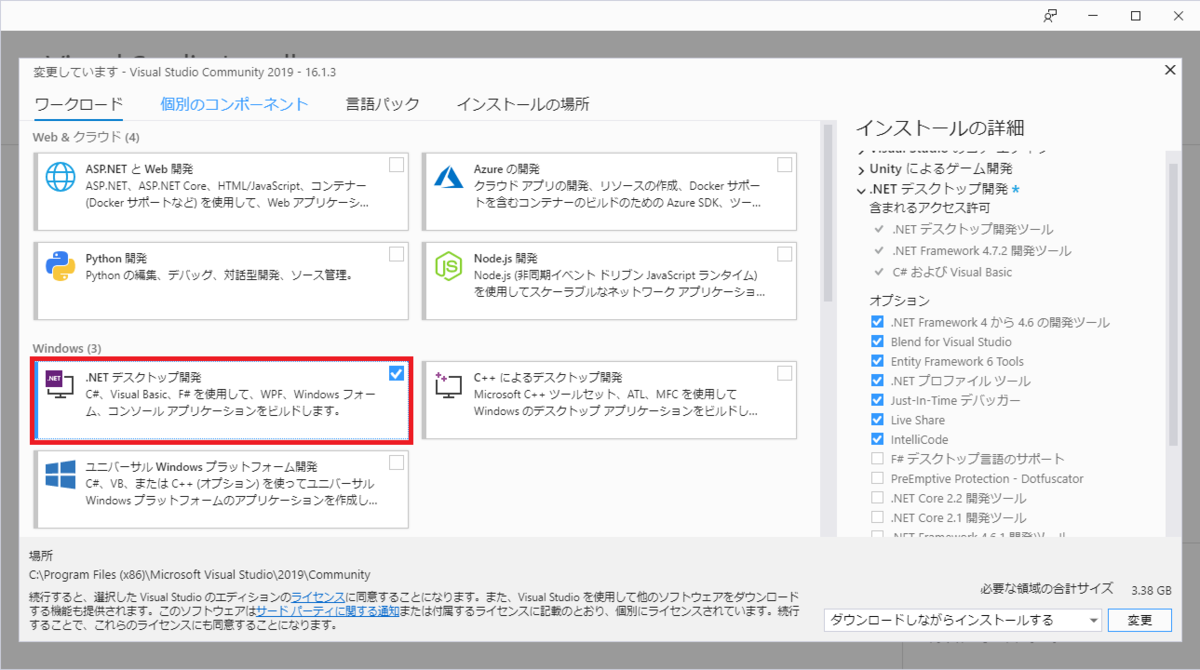Uncheck .NET プロファイル ツール option
This screenshot has height=670, width=1200.
[877, 381]
